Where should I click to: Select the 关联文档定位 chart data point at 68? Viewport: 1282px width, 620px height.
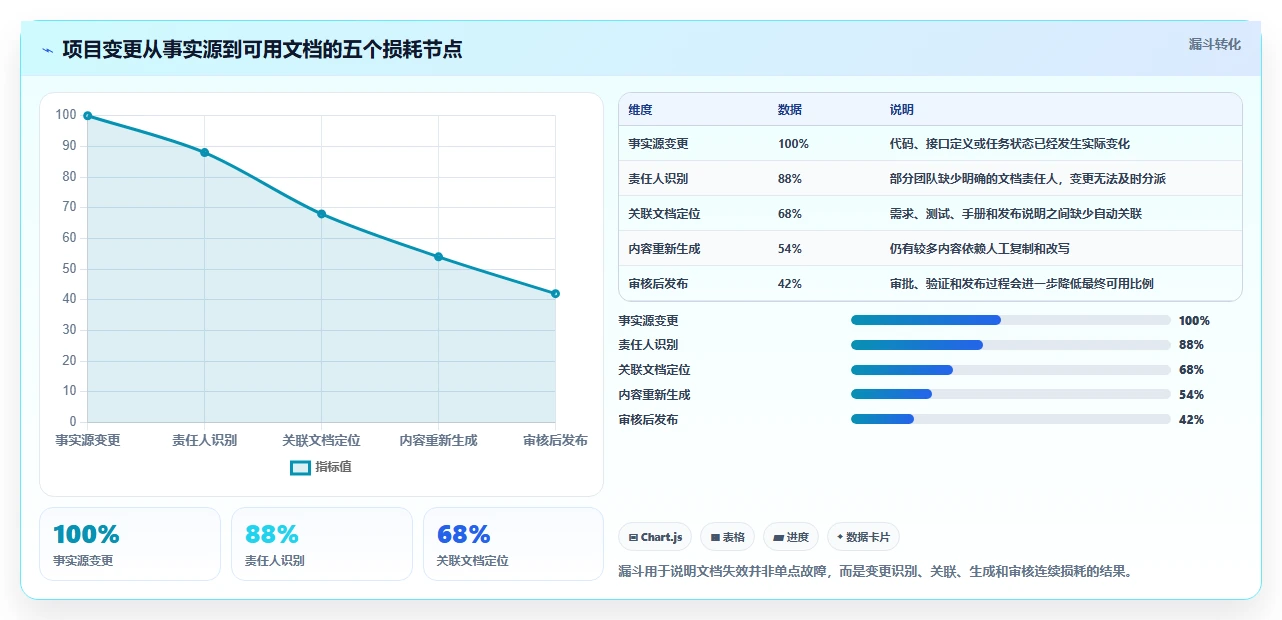[x=321, y=214]
